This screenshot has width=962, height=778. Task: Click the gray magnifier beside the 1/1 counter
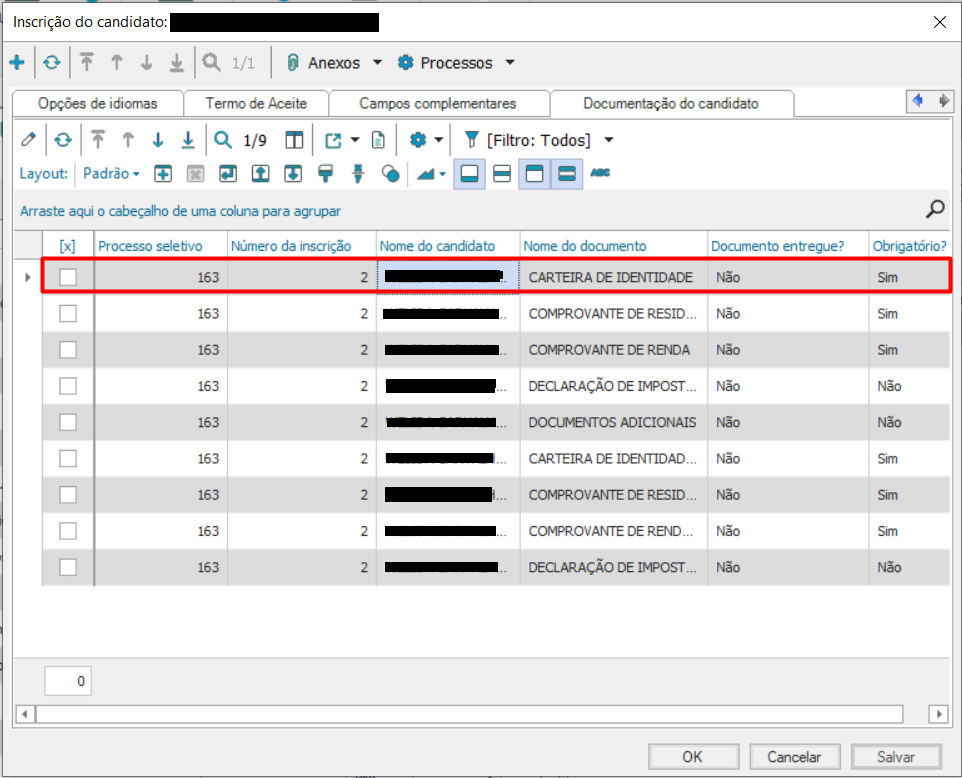pos(212,62)
